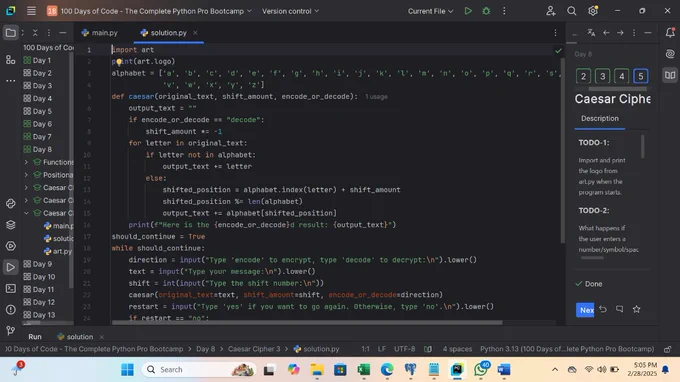Open the Run tool window icon

[11, 267]
